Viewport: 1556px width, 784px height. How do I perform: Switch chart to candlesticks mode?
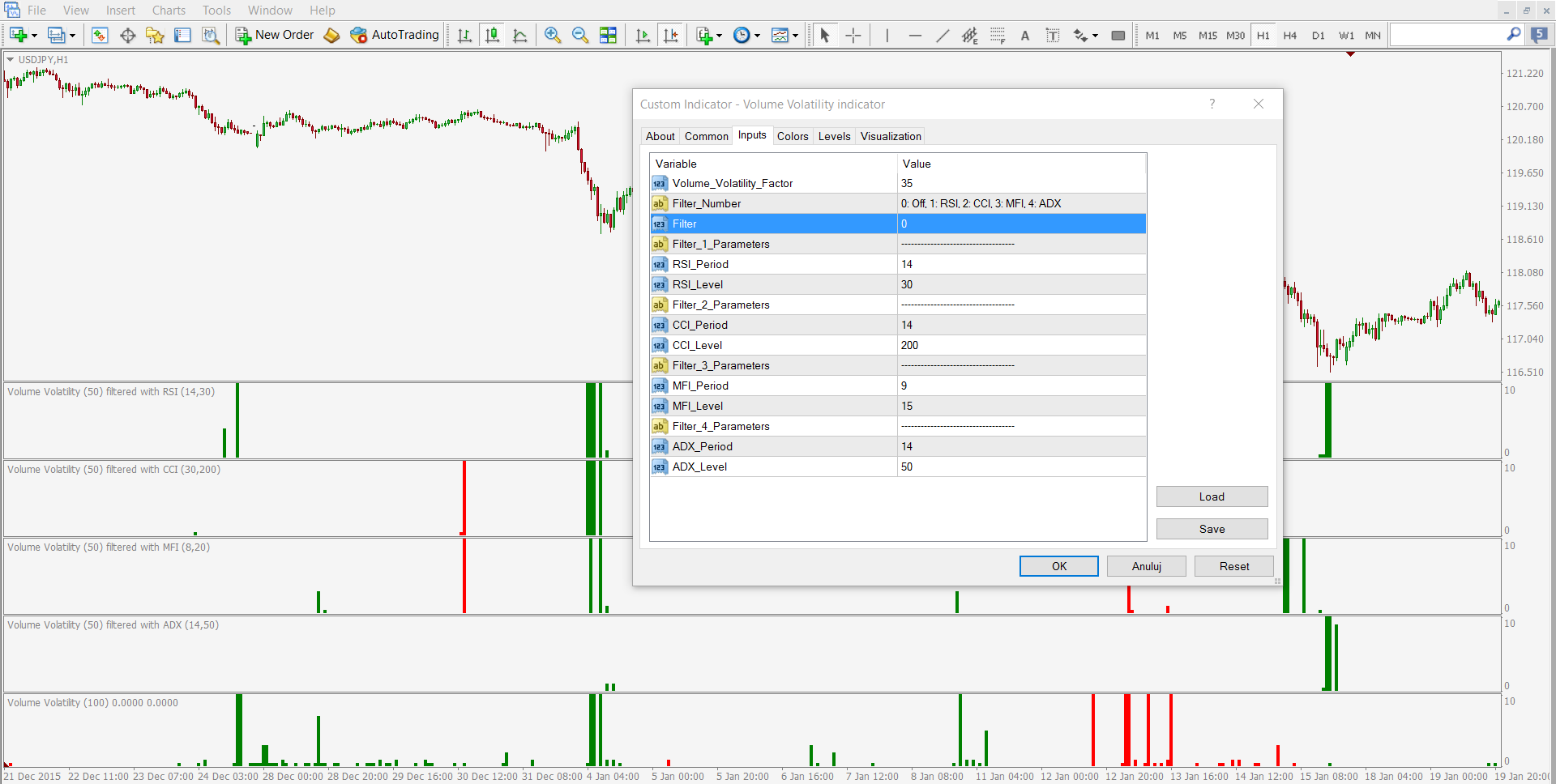pos(492,35)
